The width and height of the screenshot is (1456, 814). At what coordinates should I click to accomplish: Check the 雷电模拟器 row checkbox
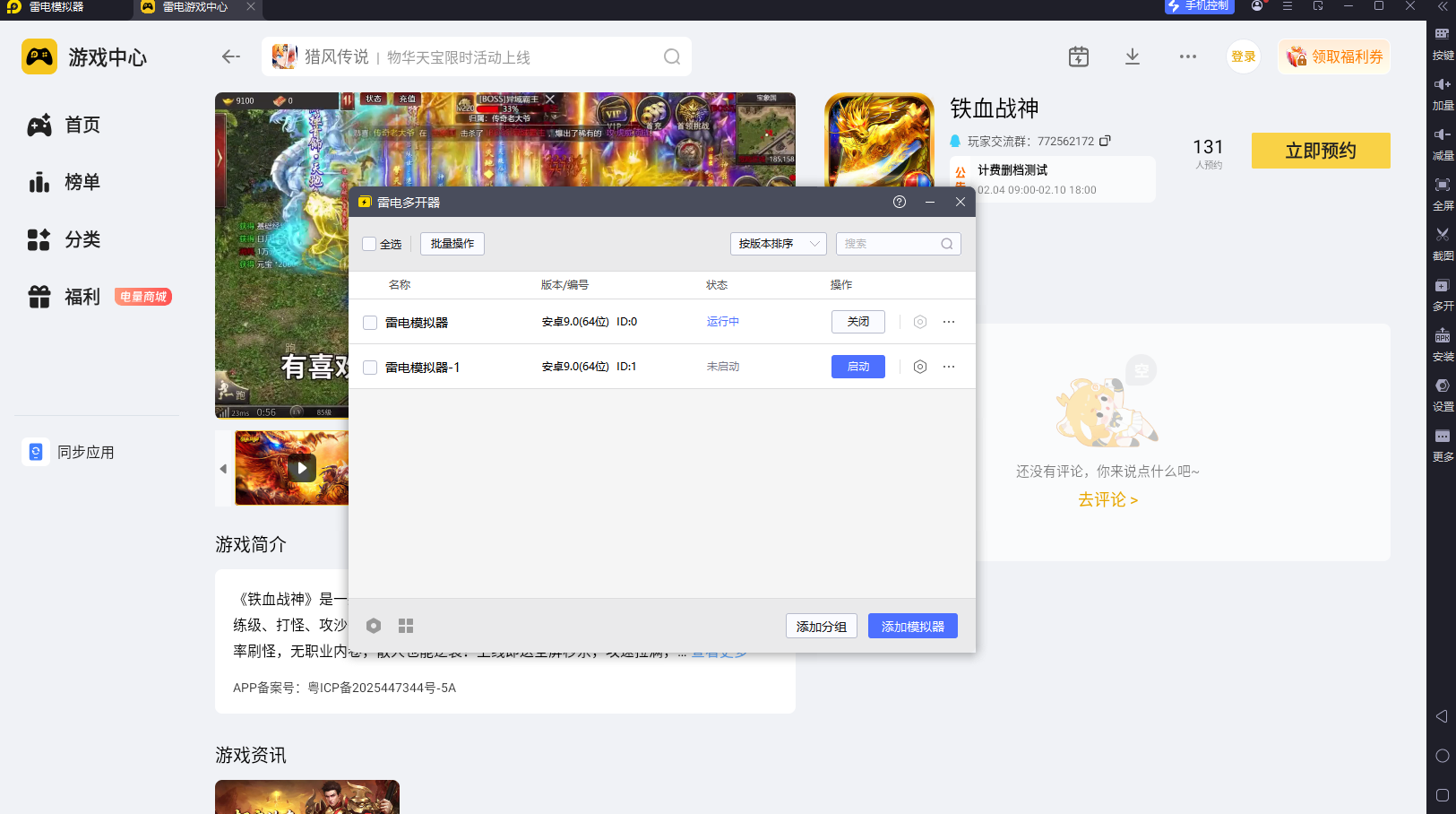370,323
